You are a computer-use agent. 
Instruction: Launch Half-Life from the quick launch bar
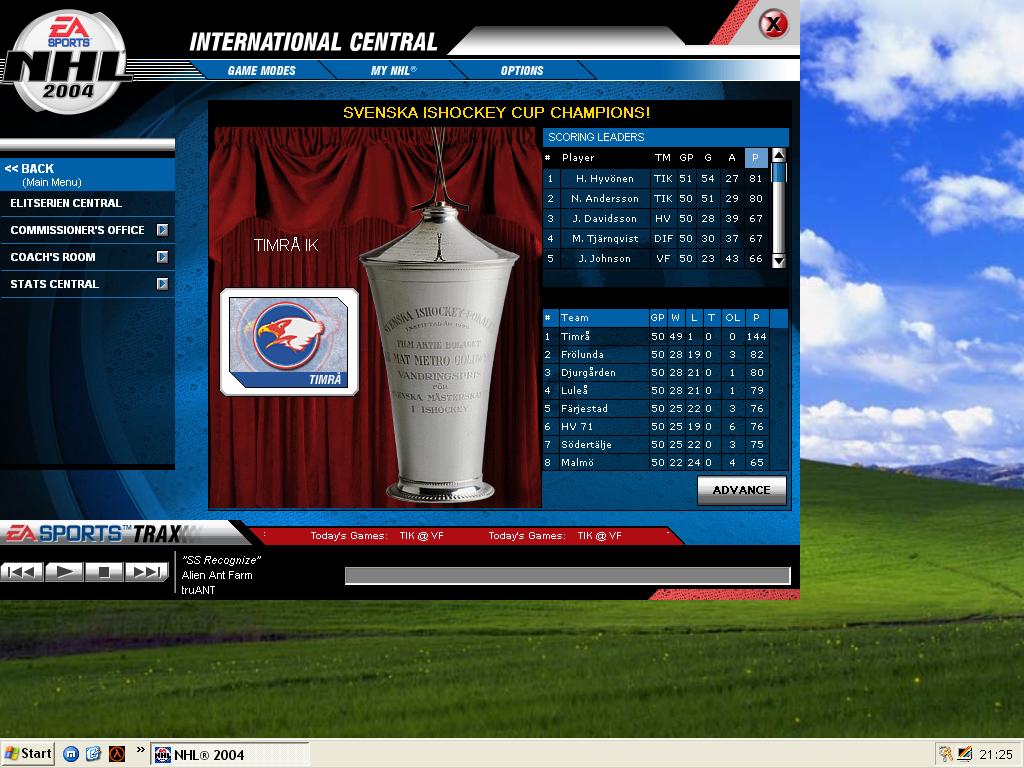pos(116,754)
